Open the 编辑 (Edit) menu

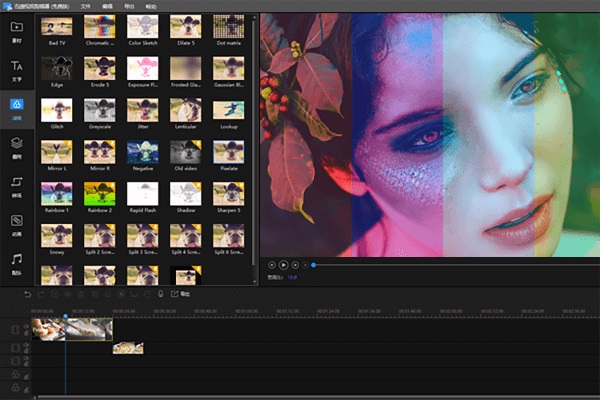tap(108, 6)
